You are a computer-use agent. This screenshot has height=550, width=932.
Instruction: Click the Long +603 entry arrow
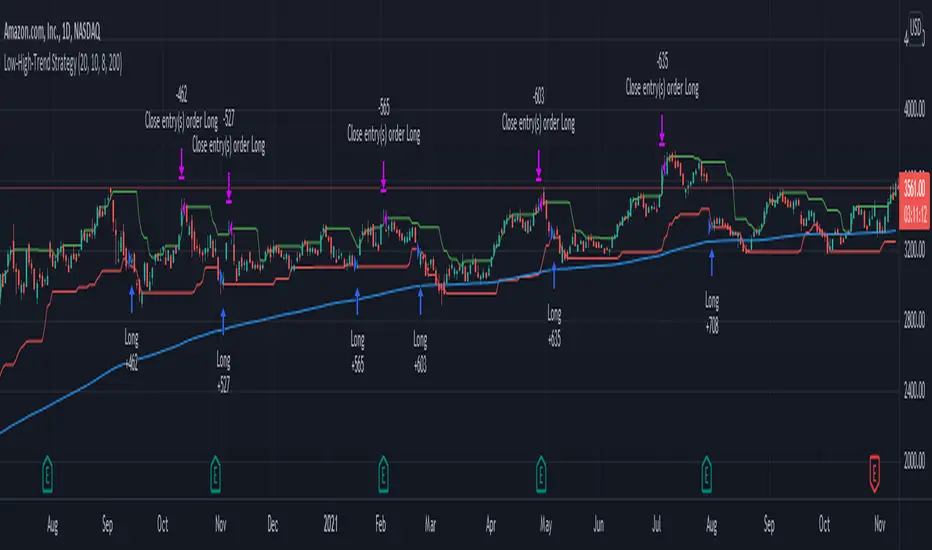pos(420,301)
